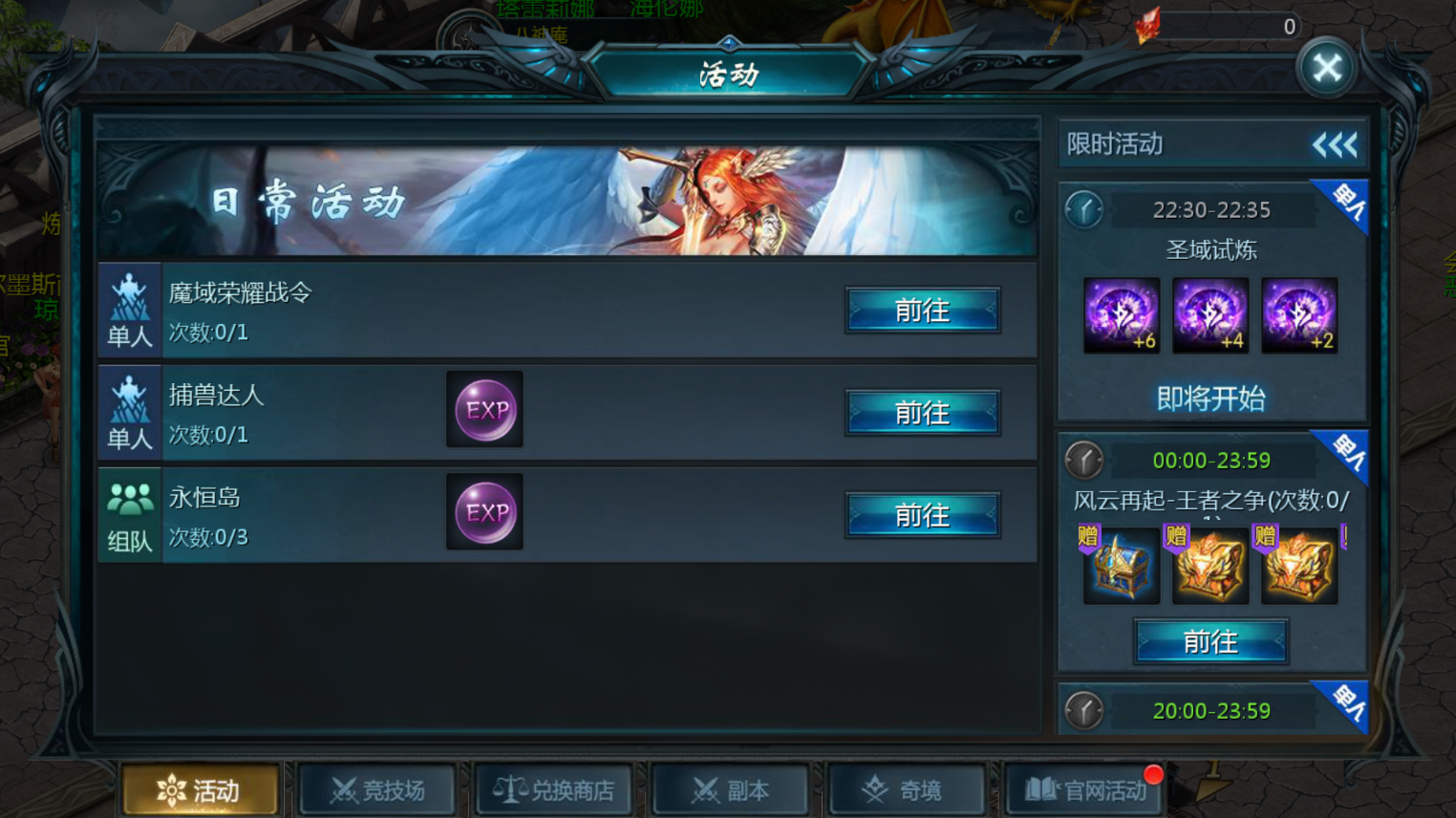Image resolution: width=1456 pixels, height=818 pixels.
Task: Click the 组队 team icon beside 永恒岛
Action: pos(130,515)
